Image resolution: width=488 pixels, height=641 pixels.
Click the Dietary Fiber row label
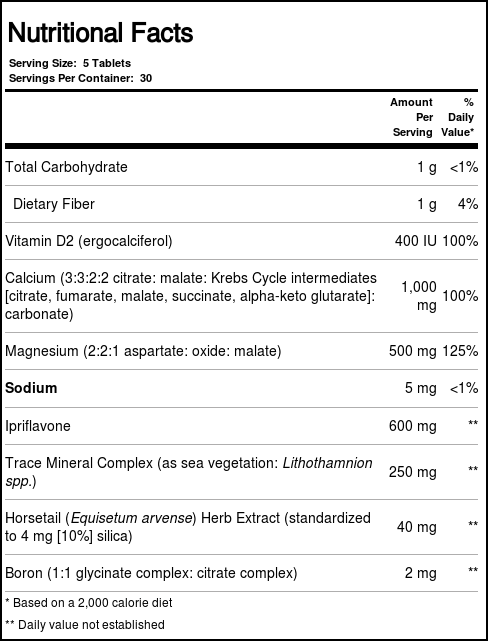tap(54, 204)
